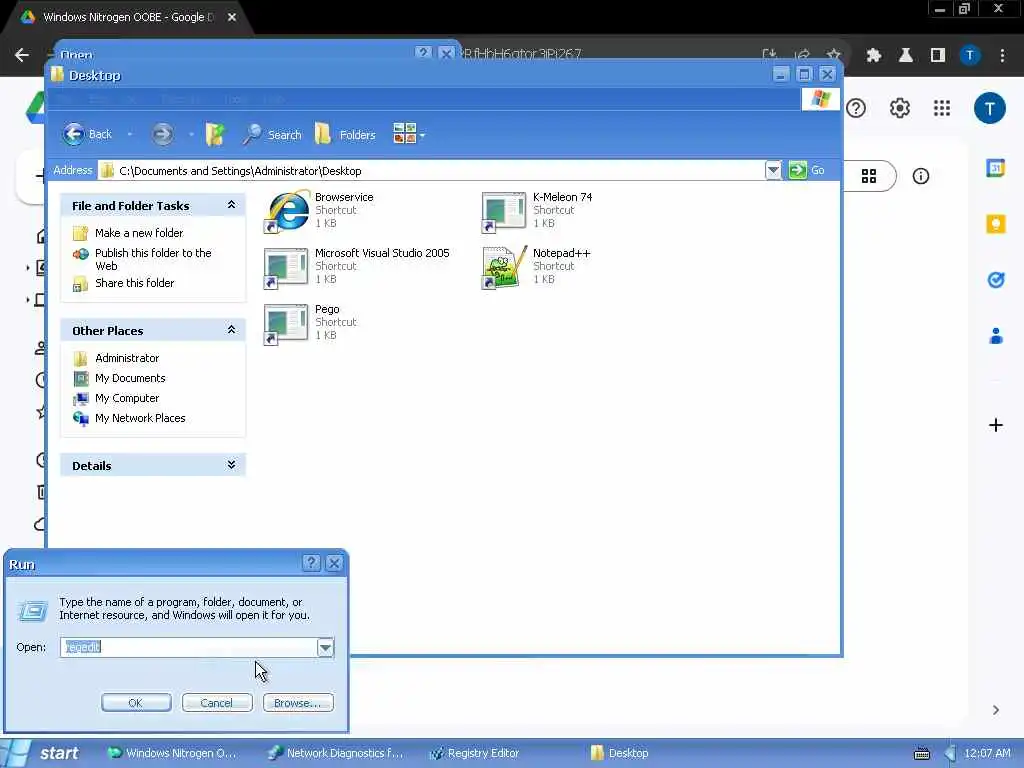The width and height of the screenshot is (1024, 768).
Task: Click the keyboard icon in system tray
Action: click(921, 754)
